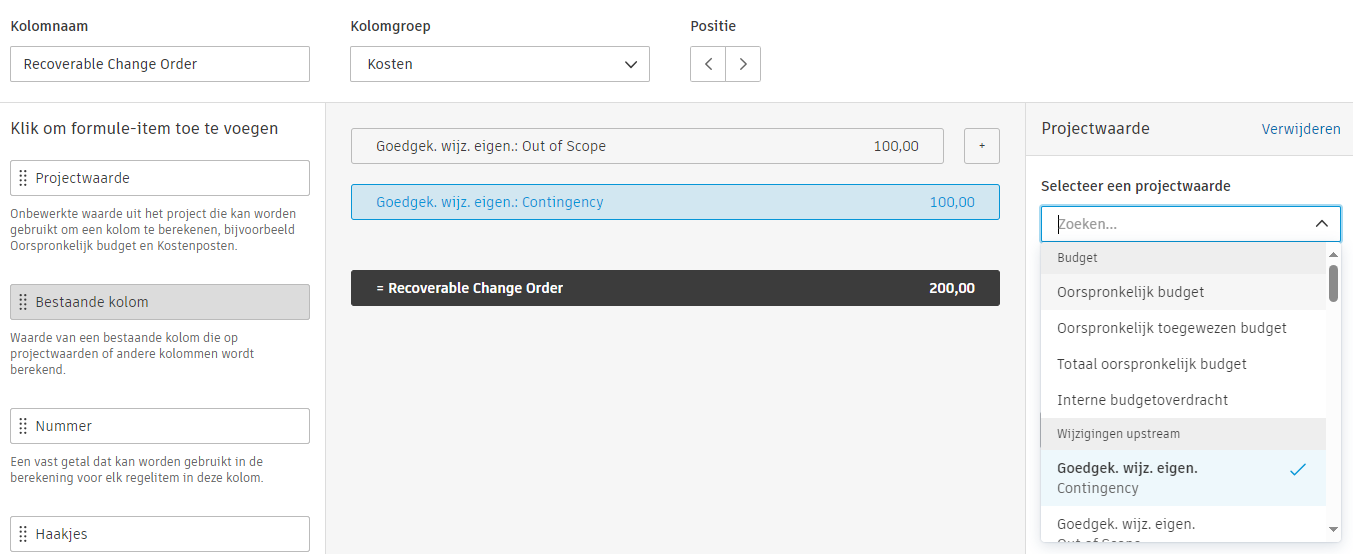
Task: Click drag handle icon on Bestaande kolom
Action: [x=23, y=302]
